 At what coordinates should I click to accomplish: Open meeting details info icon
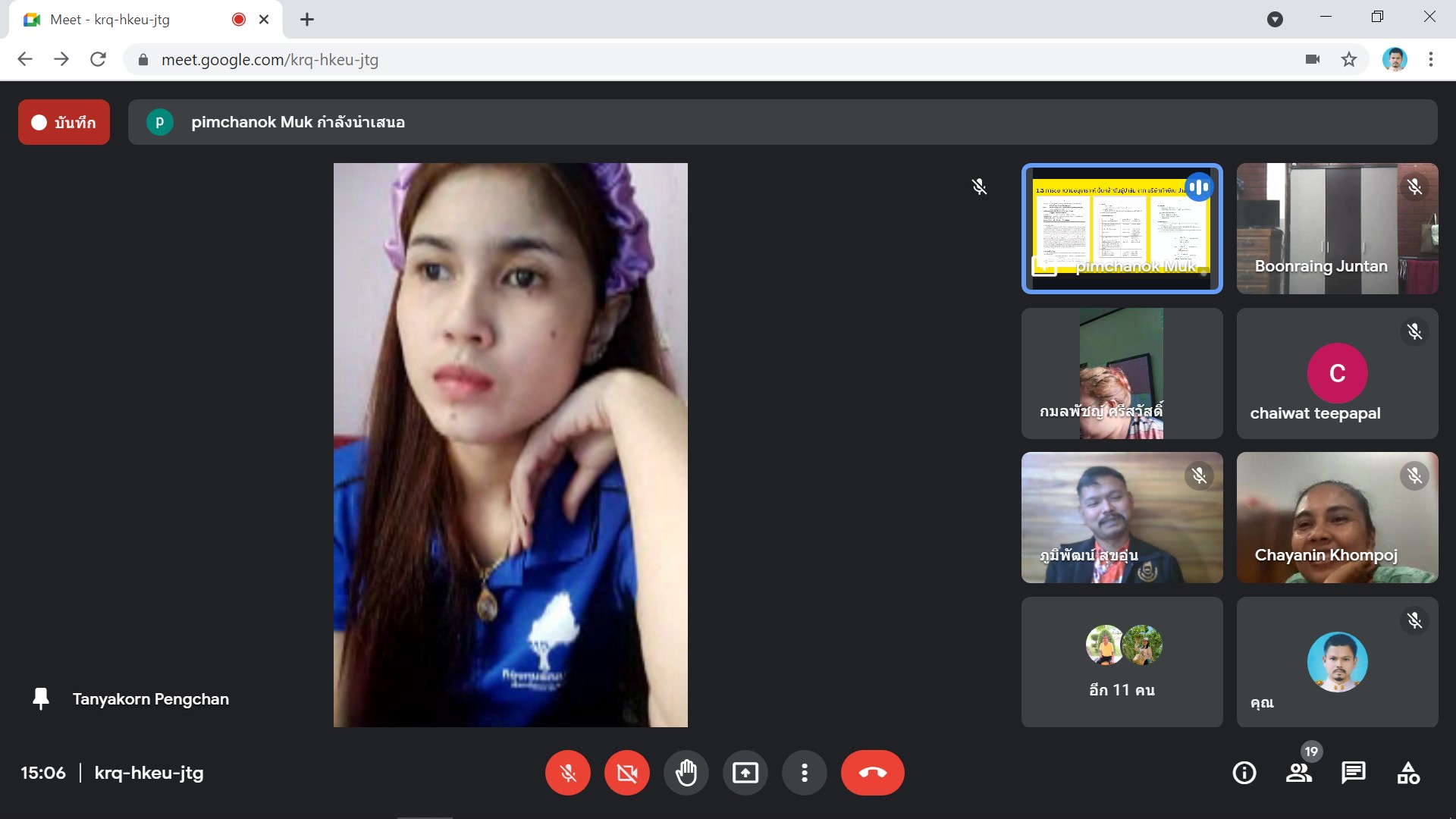click(x=1244, y=773)
